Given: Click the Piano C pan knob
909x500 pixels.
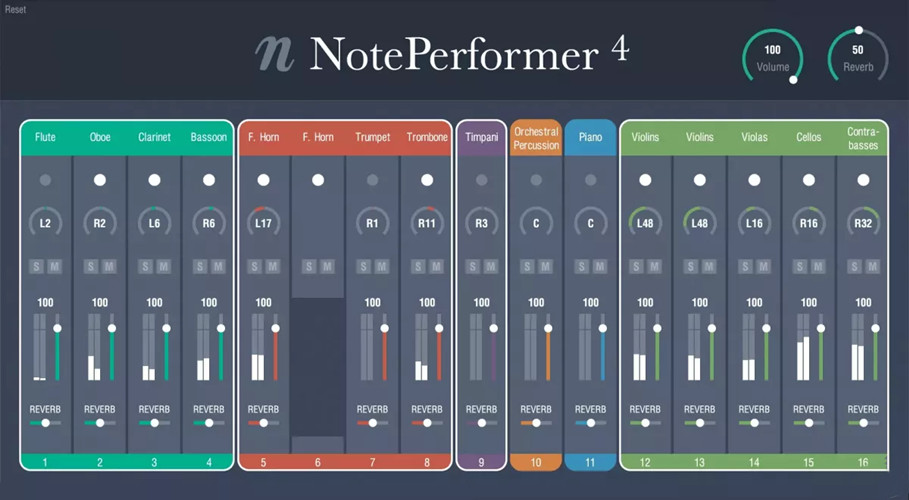Looking at the screenshot, I should click(x=590, y=223).
